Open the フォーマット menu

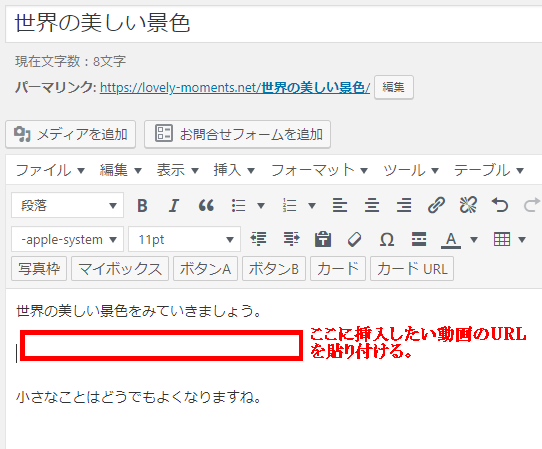(x=319, y=170)
